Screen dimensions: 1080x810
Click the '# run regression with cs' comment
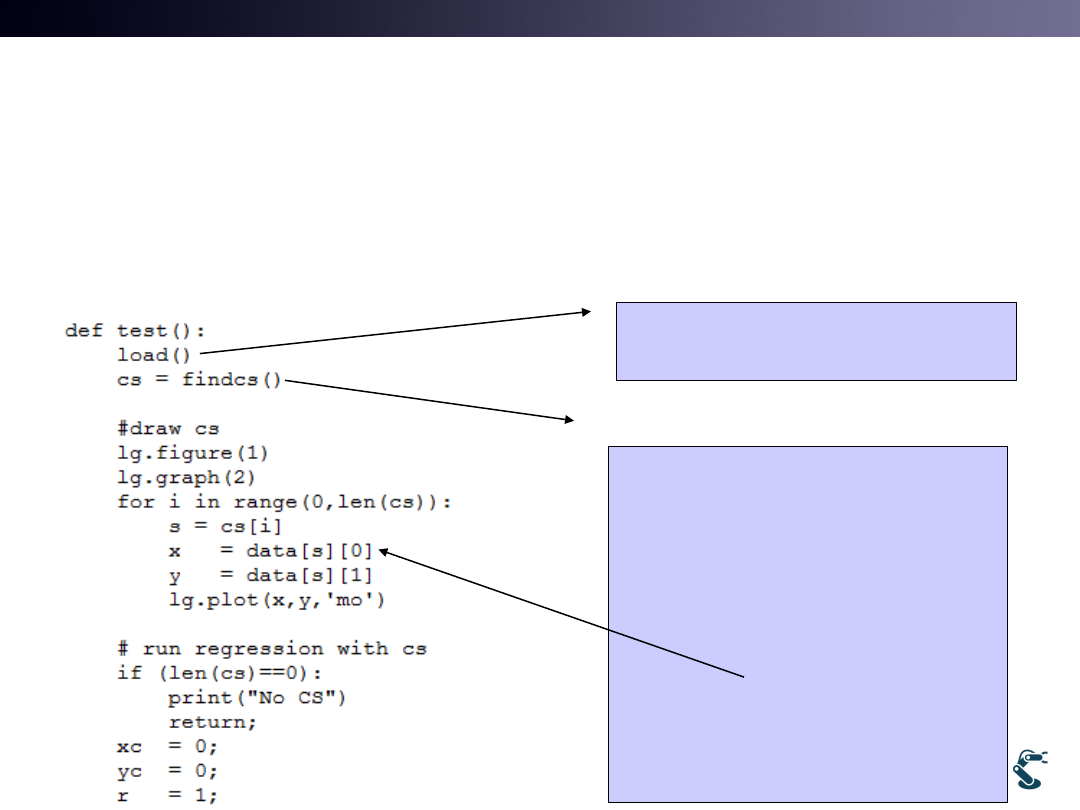click(x=271, y=649)
